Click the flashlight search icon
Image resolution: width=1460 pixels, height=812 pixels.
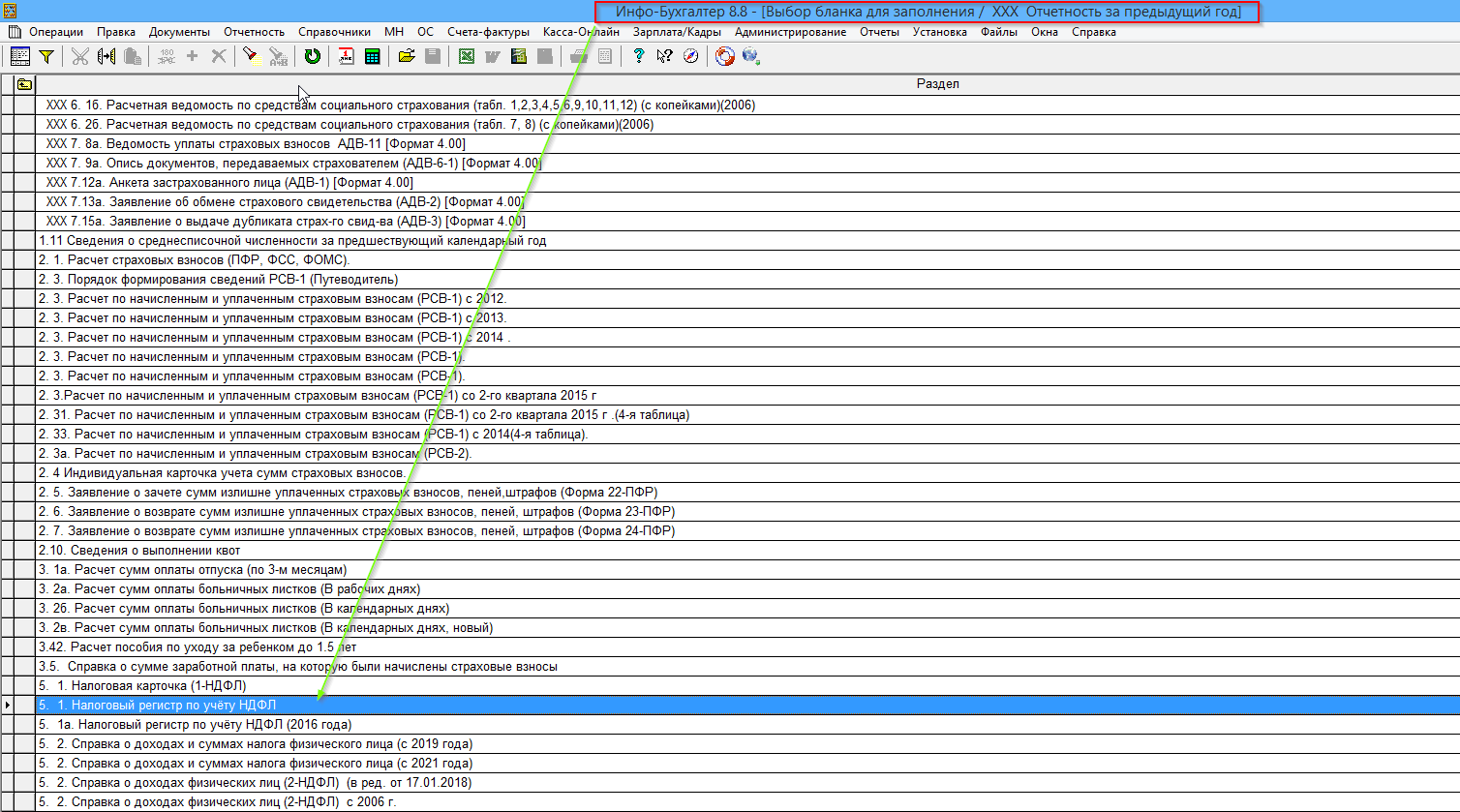(251, 57)
